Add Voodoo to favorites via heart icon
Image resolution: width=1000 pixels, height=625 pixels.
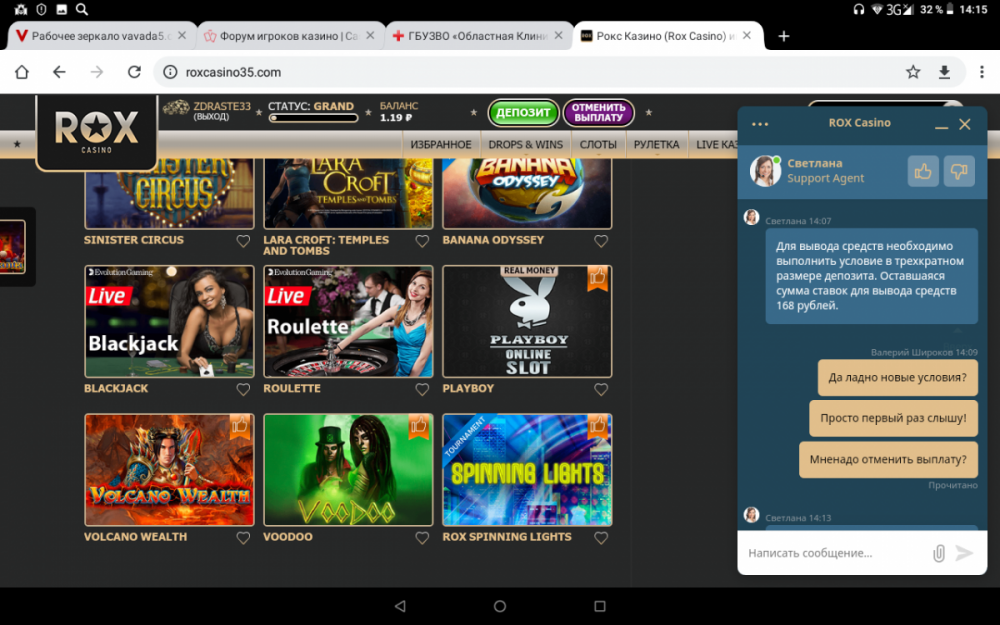pos(422,537)
